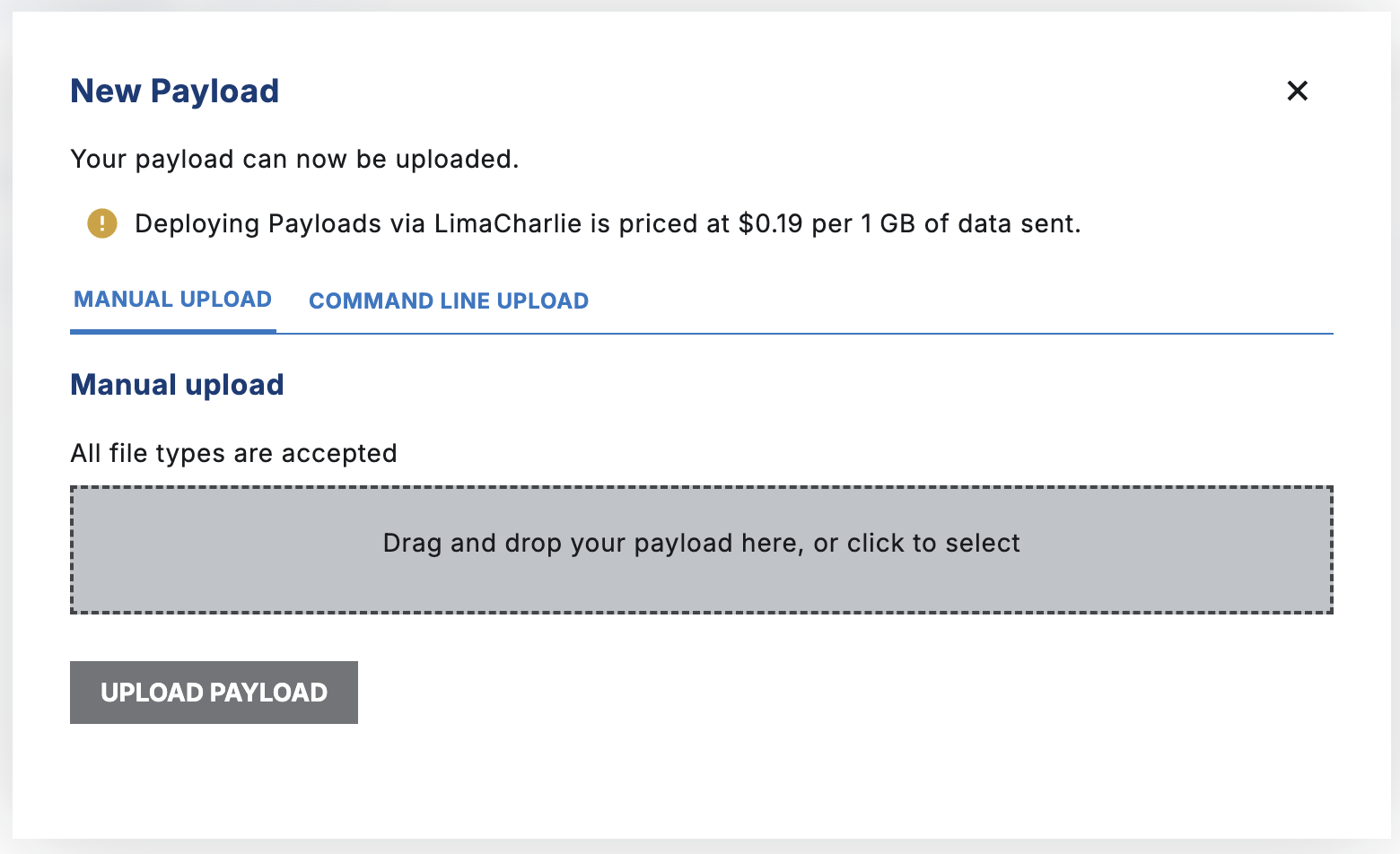Switch to the Command Line Upload tab

[x=449, y=301]
